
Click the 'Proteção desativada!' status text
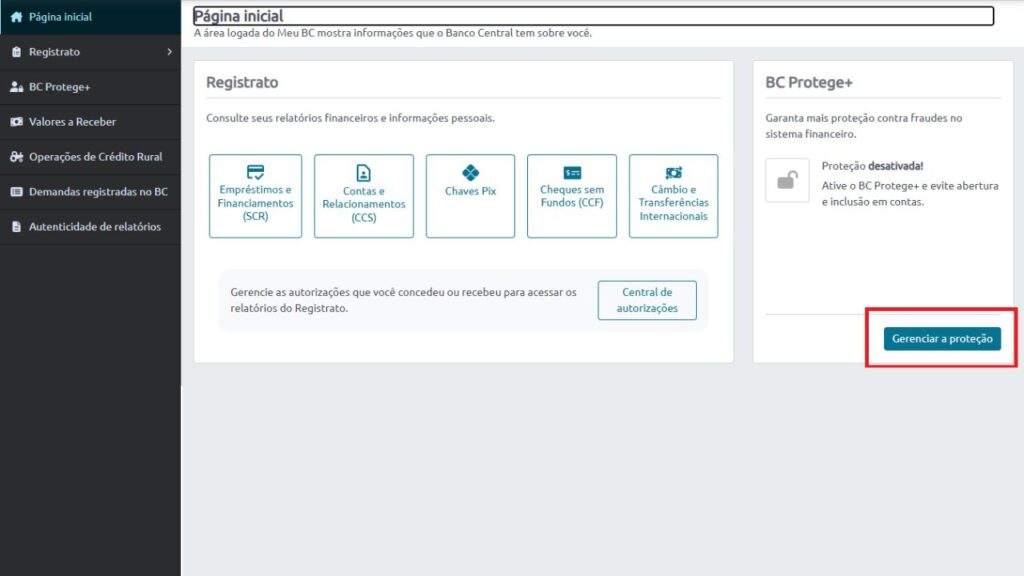[x=872, y=166]
